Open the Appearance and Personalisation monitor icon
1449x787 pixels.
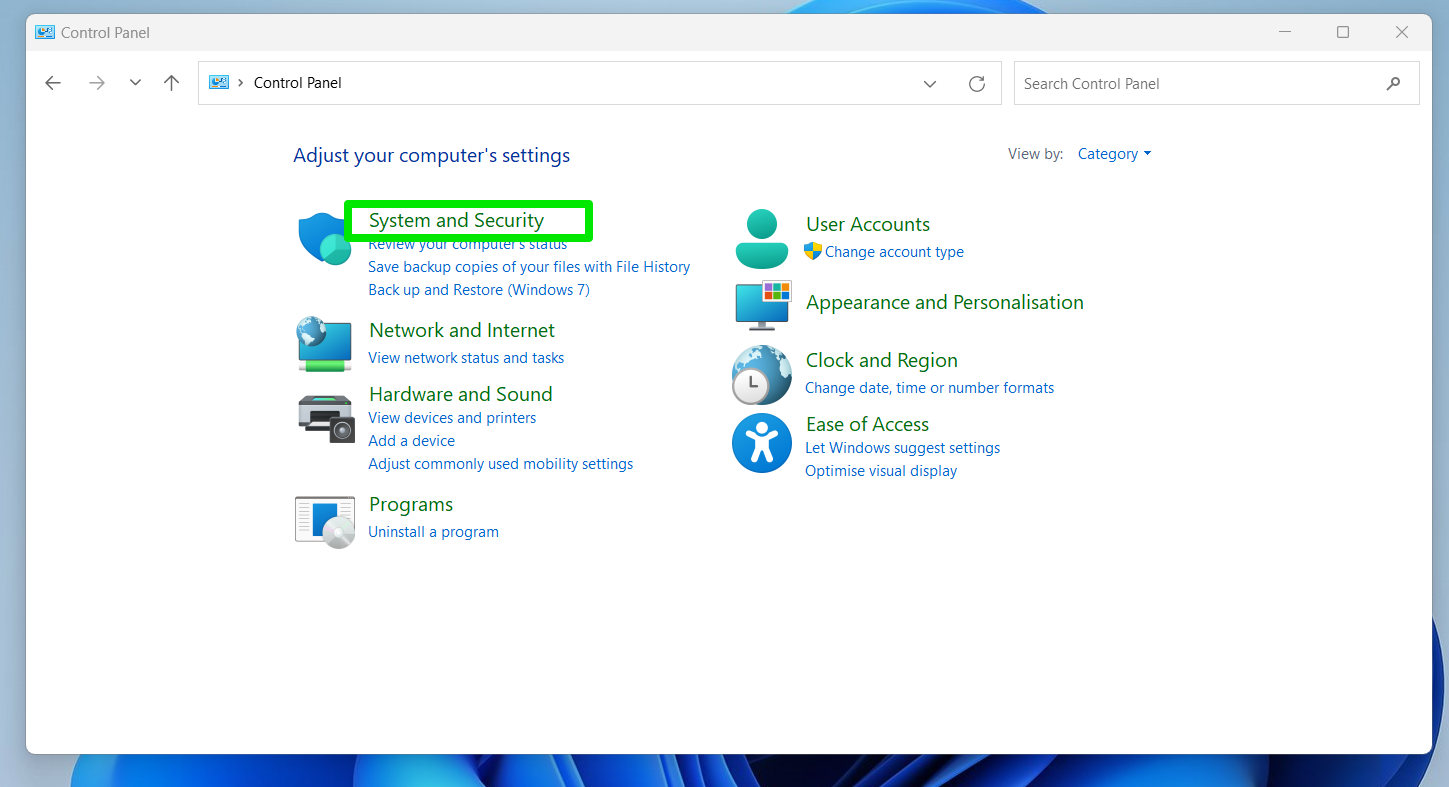click(762, 305)
